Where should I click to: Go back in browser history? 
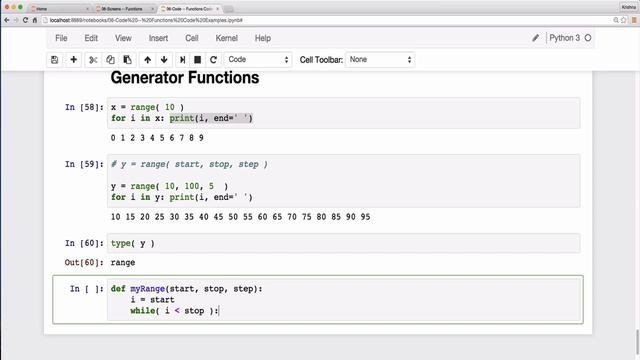[x=7, y=20]
